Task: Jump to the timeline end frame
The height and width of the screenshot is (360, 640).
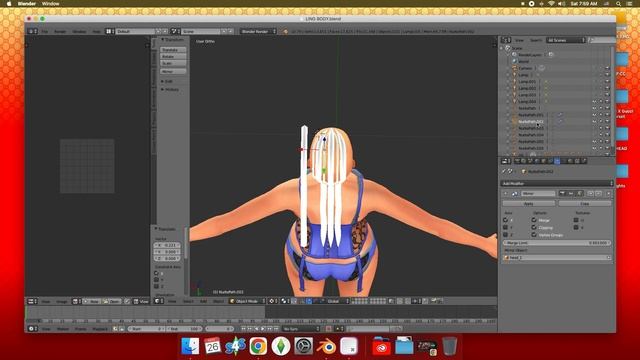Action: [x=276, y=329]
